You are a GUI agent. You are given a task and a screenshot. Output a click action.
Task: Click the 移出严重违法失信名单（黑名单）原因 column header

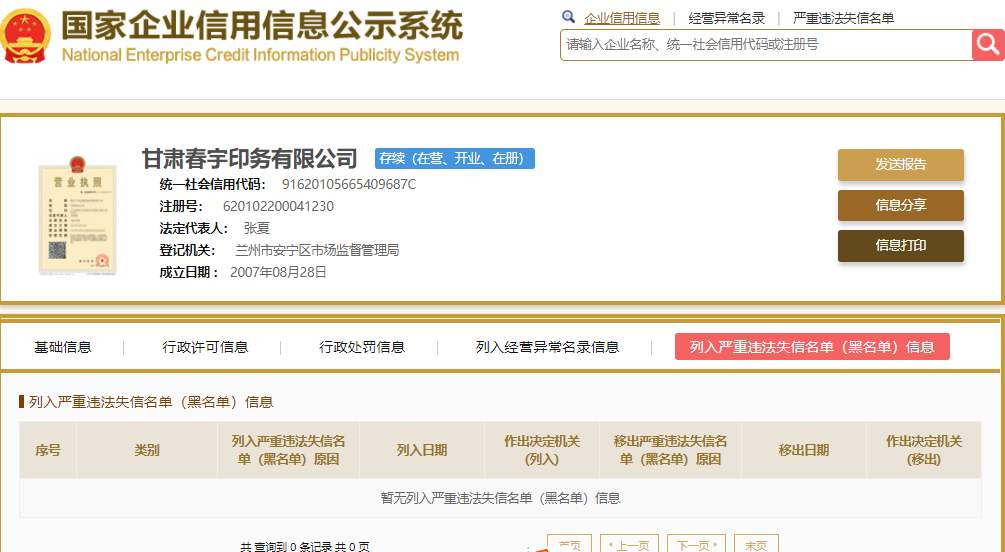click(670, 450)
